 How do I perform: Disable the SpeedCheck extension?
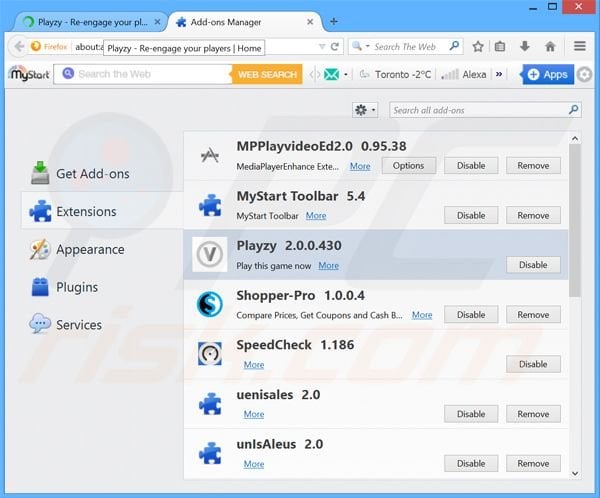coord(533,364)
